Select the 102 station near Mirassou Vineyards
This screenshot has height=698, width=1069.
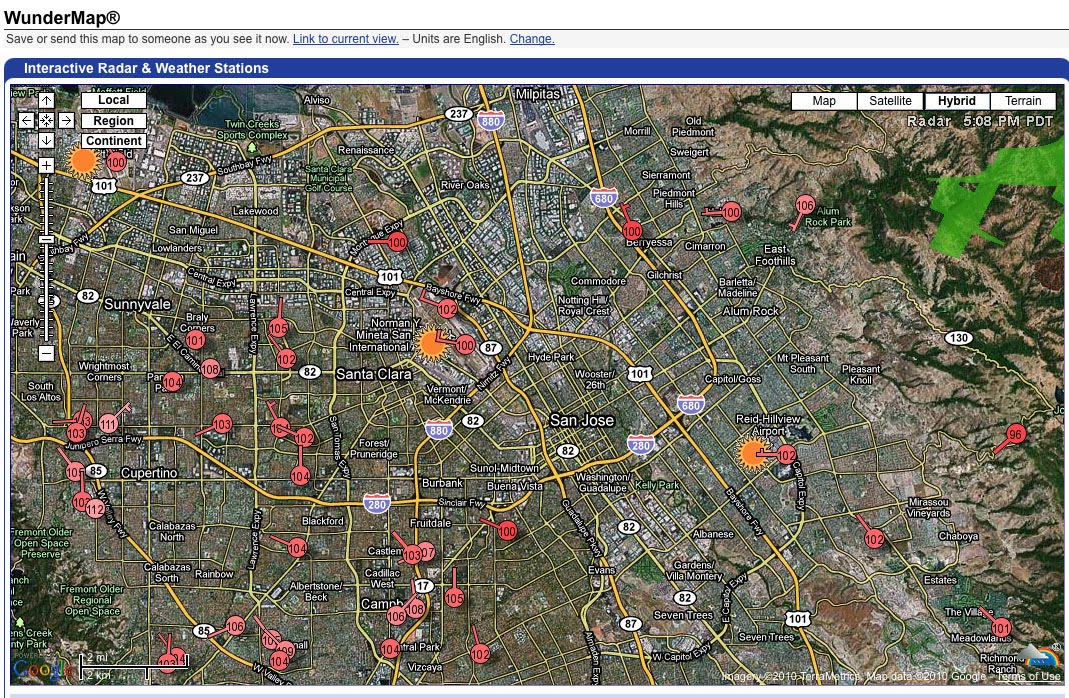tap(874, 539)
